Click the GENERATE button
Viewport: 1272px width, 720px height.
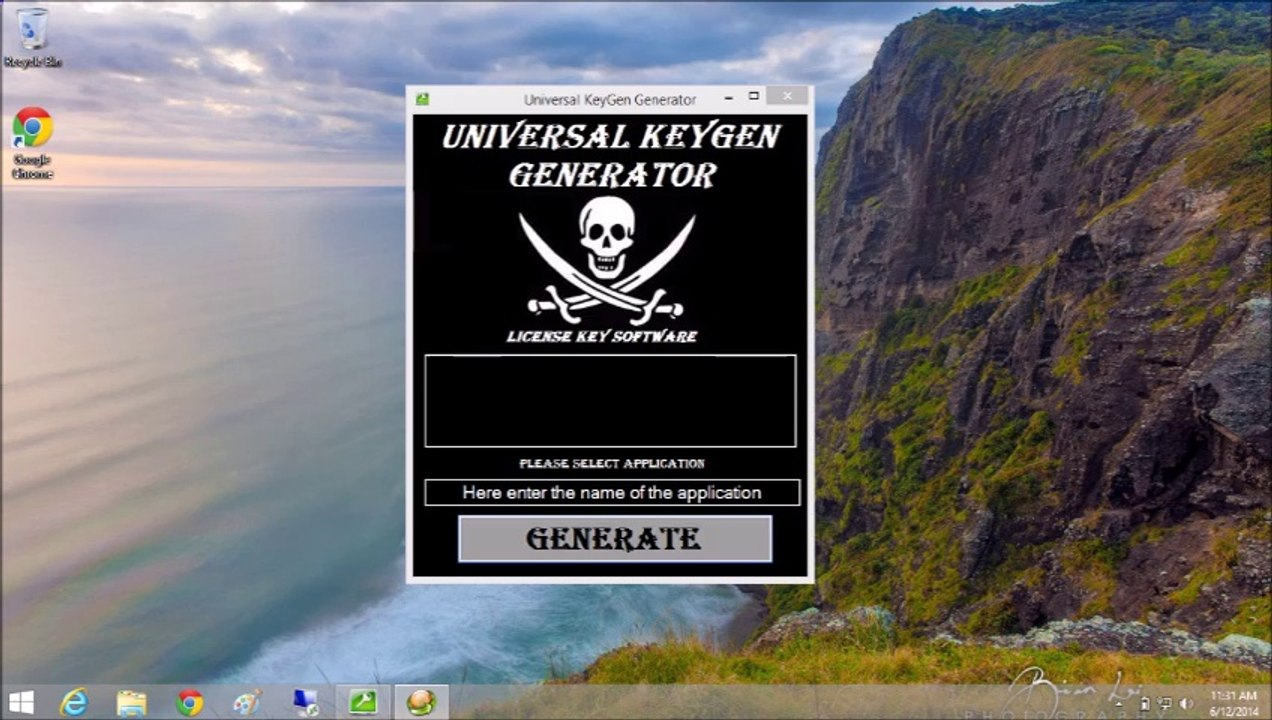point(614,539)
